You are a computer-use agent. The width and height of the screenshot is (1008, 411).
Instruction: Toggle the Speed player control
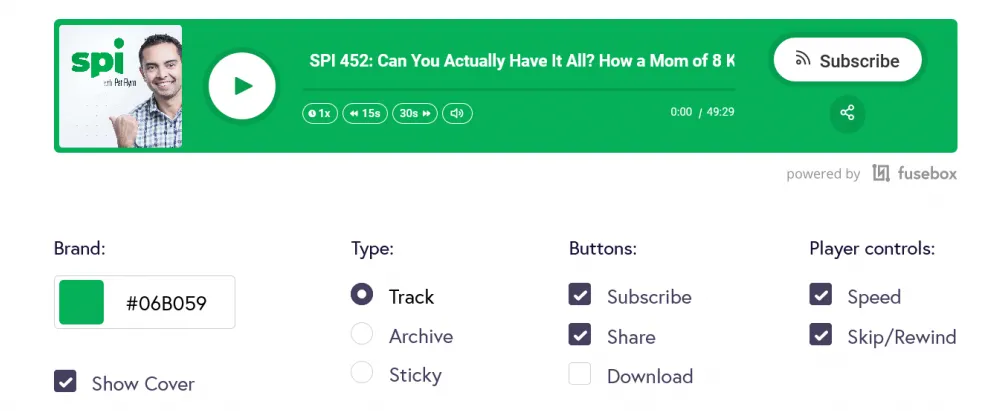click(820, 295)
